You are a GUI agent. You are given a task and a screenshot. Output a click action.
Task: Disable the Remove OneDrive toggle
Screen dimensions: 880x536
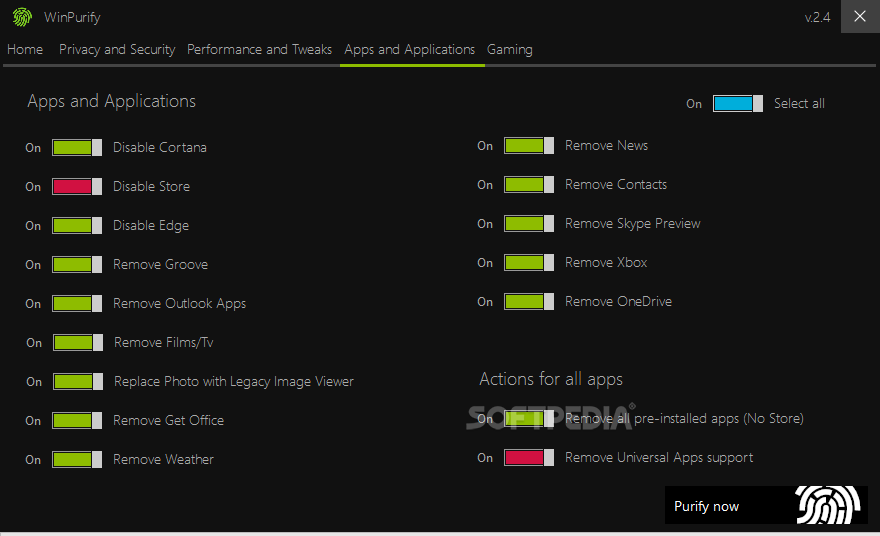529,301
